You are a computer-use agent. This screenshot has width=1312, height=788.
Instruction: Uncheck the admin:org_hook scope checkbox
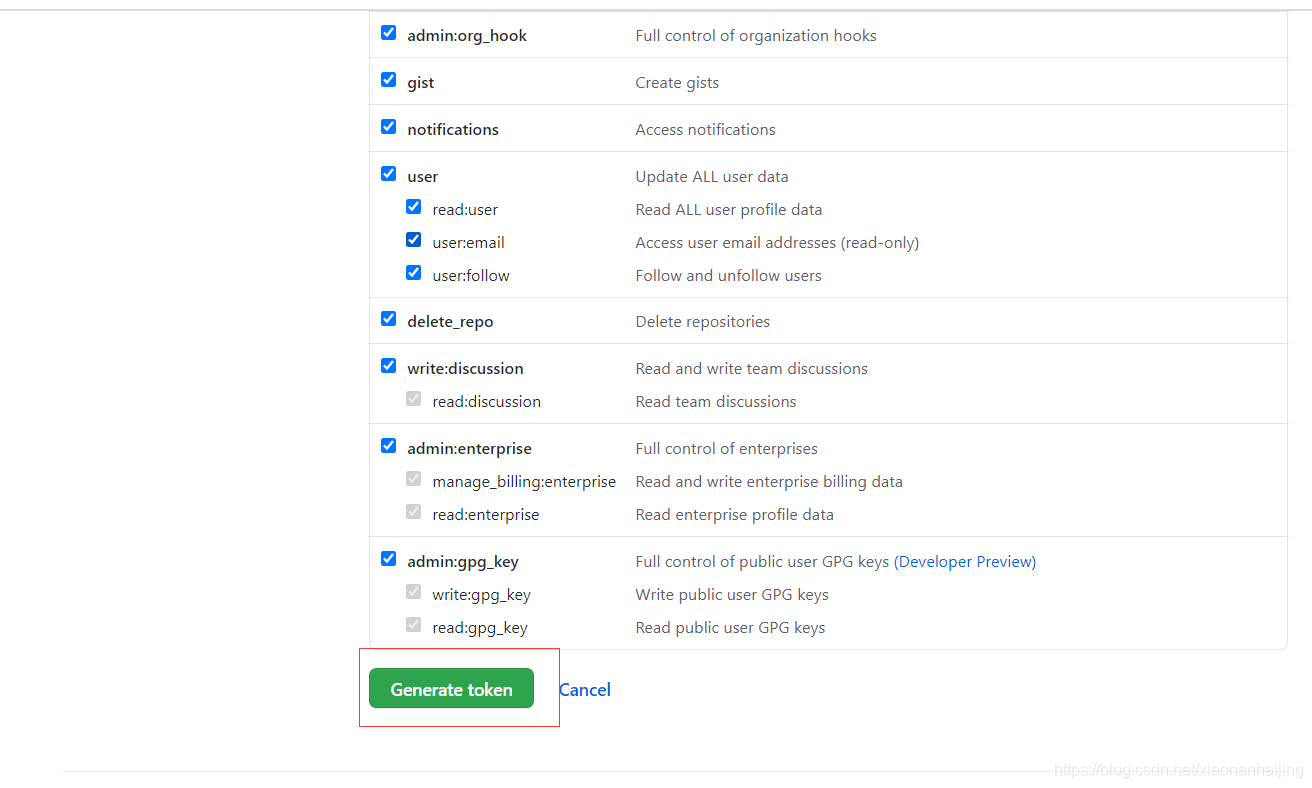pos(388,33)
